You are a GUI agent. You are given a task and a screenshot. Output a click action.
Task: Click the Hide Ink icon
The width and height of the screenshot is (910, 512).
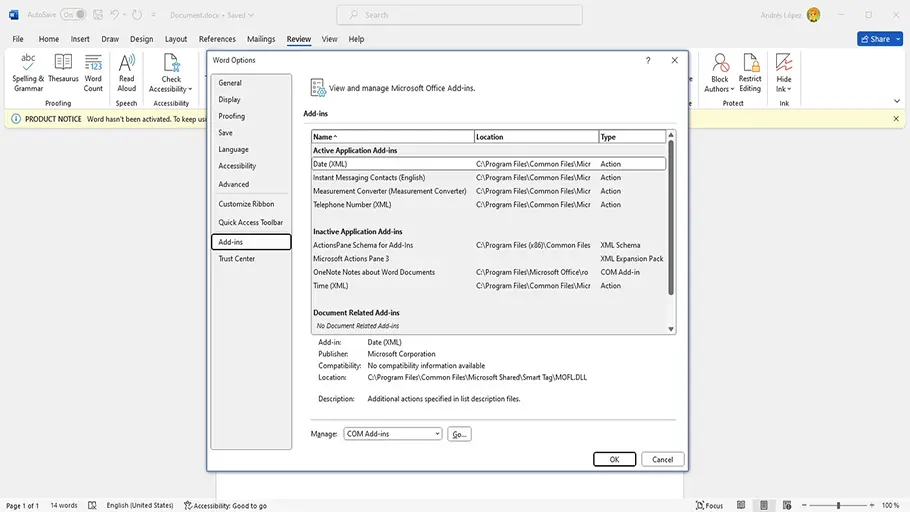tap(784, 68)
